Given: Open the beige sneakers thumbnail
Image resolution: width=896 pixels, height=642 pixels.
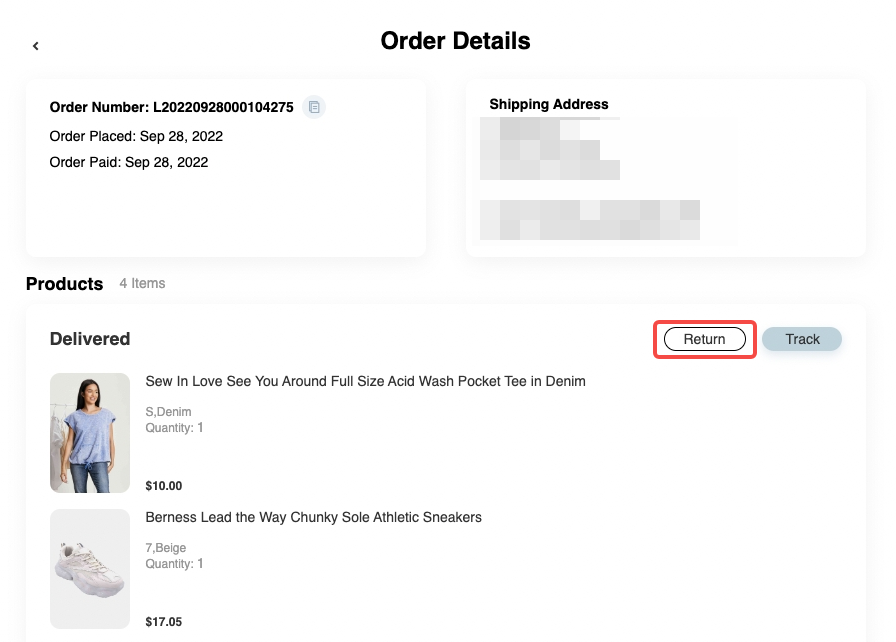Looking at the screenshot, I should tap(90, 569).
